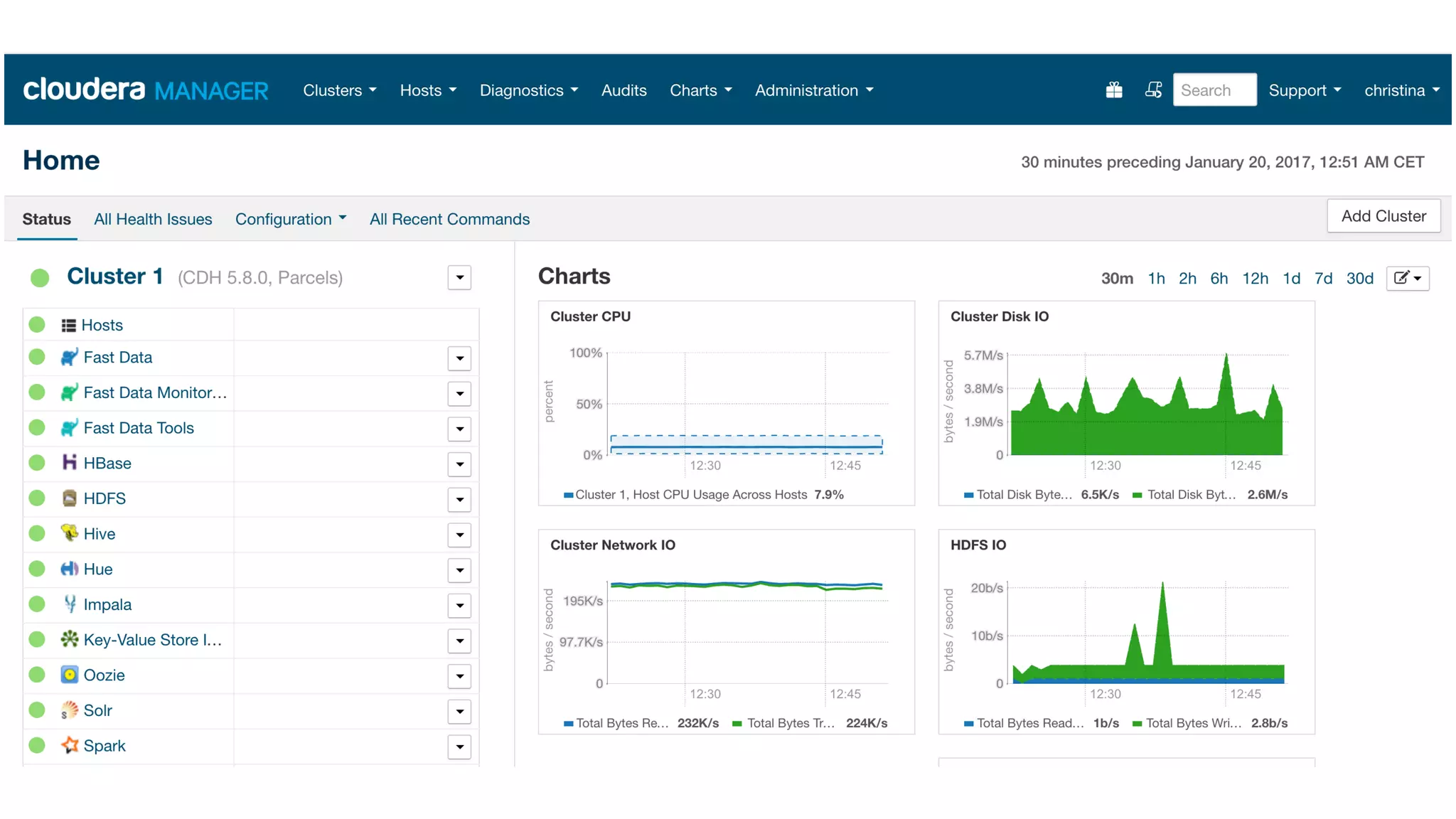The height and width of the screenshot is (819, 1456).
Task: Click the Impala service icon
Action: point(69,604)
